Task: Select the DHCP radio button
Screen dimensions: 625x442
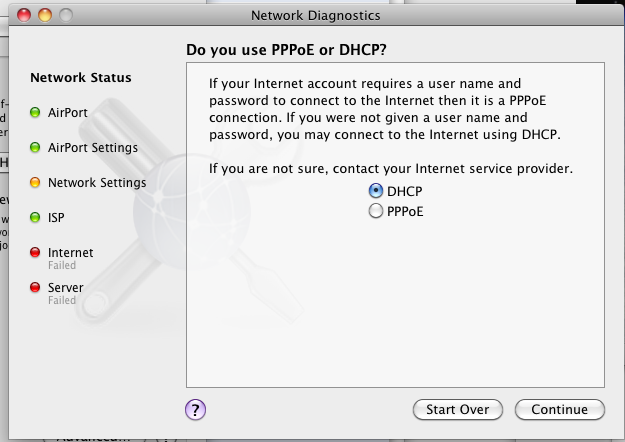Action: pyautogui.click(x=376, y=190)
